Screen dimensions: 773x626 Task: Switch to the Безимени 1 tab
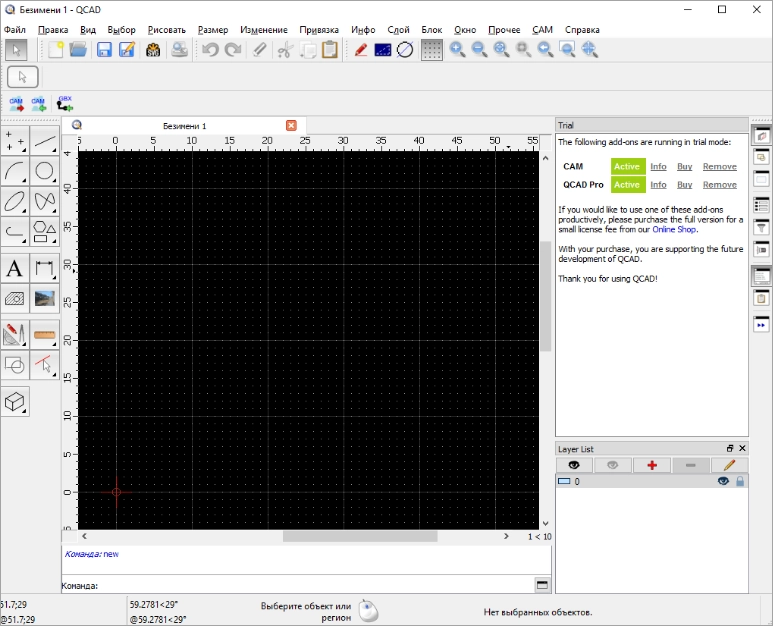click(184, 126)
